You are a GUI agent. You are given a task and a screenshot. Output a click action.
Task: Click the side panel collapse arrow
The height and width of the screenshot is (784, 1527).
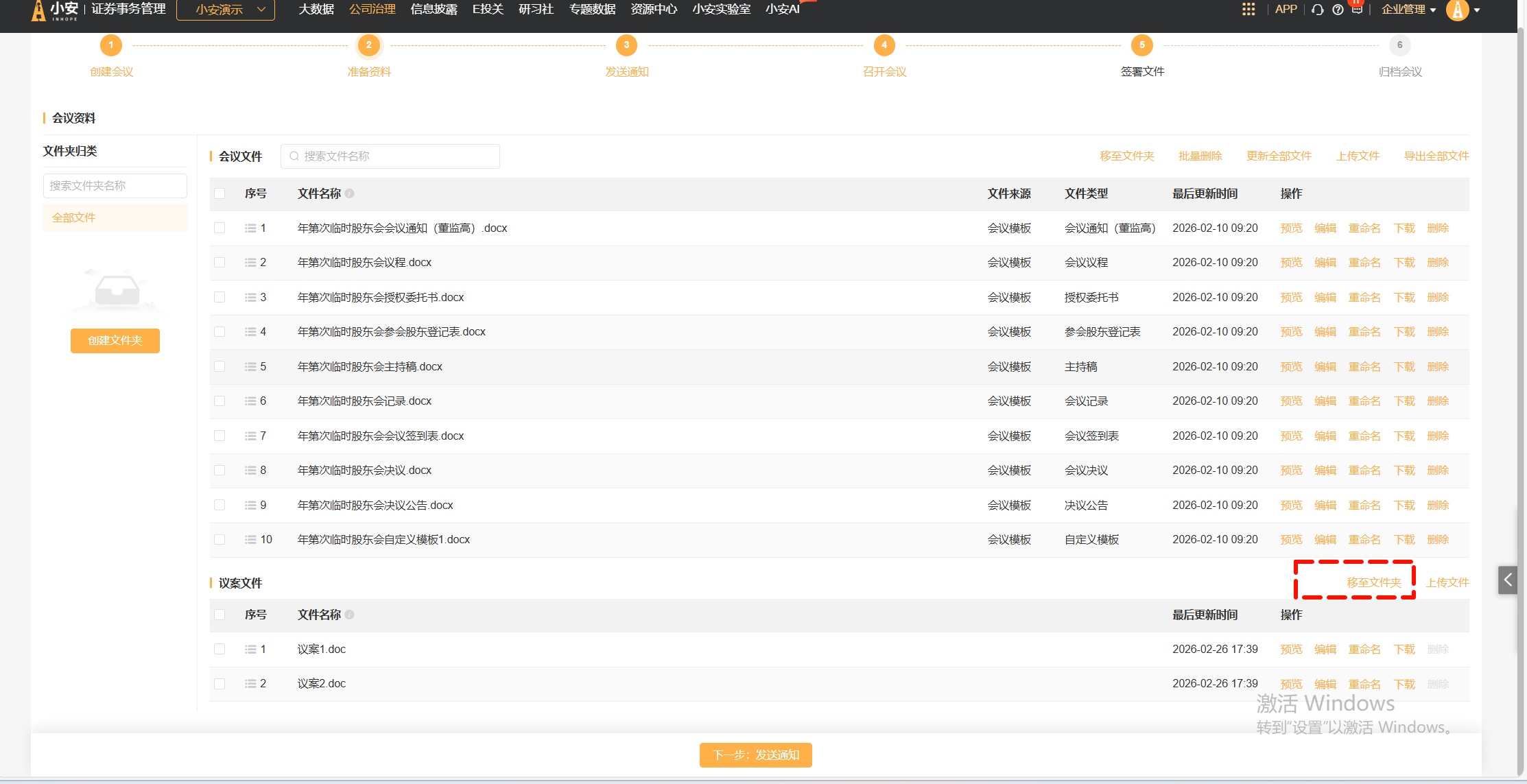(1508, 580)
